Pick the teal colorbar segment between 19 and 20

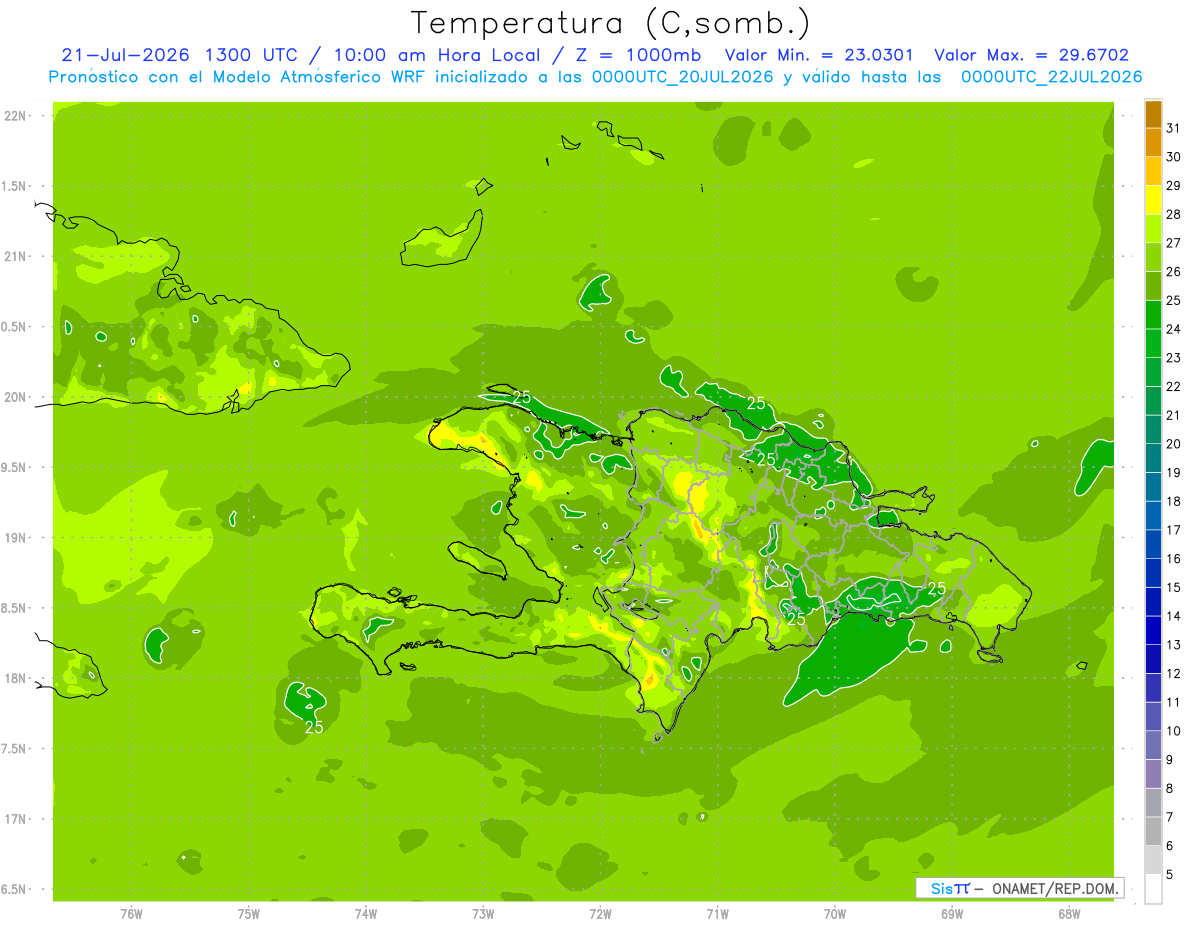1153,459
